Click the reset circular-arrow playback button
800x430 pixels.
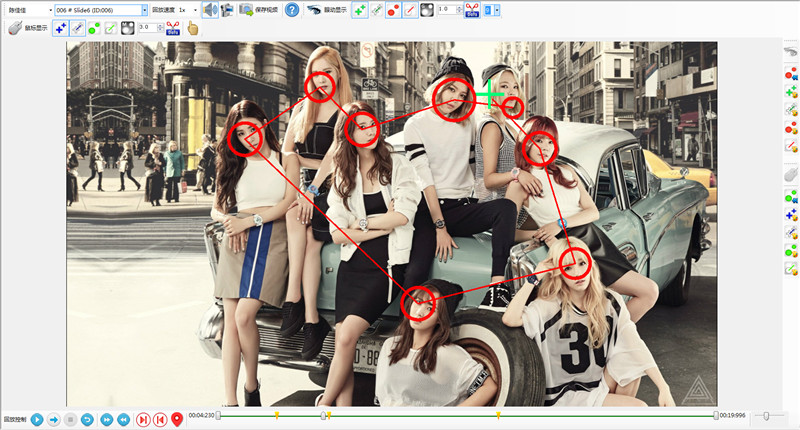tap(87, 419)
